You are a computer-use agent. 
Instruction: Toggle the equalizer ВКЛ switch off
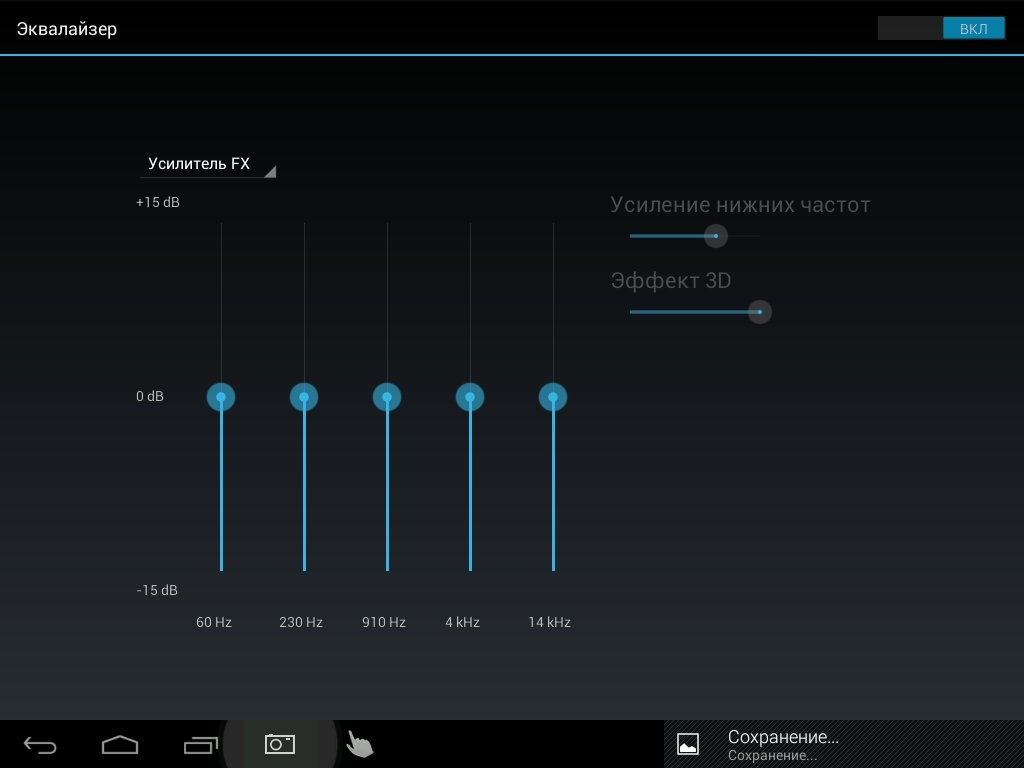(x=941, y=29)
